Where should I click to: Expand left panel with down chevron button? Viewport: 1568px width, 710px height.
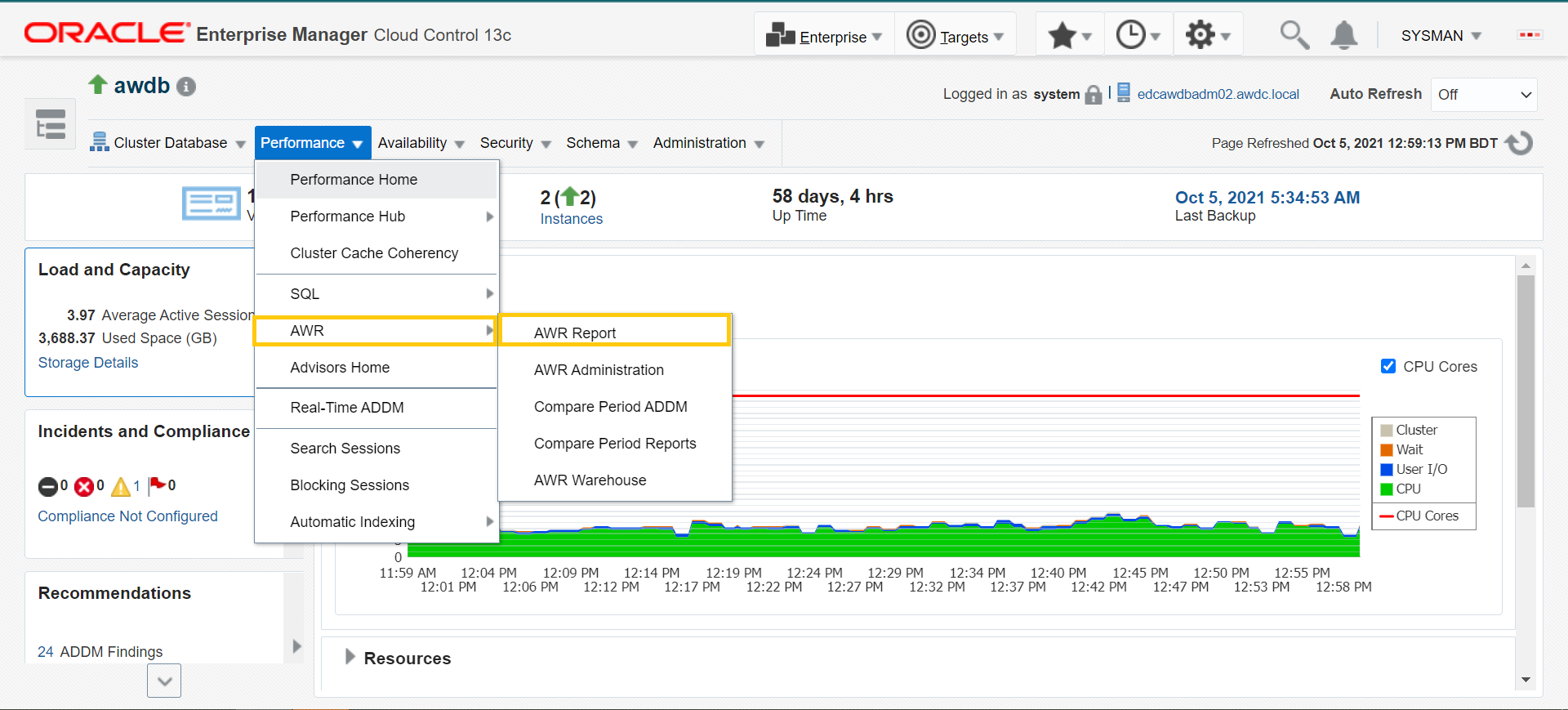pyautogui.click(x=164, y=681)
